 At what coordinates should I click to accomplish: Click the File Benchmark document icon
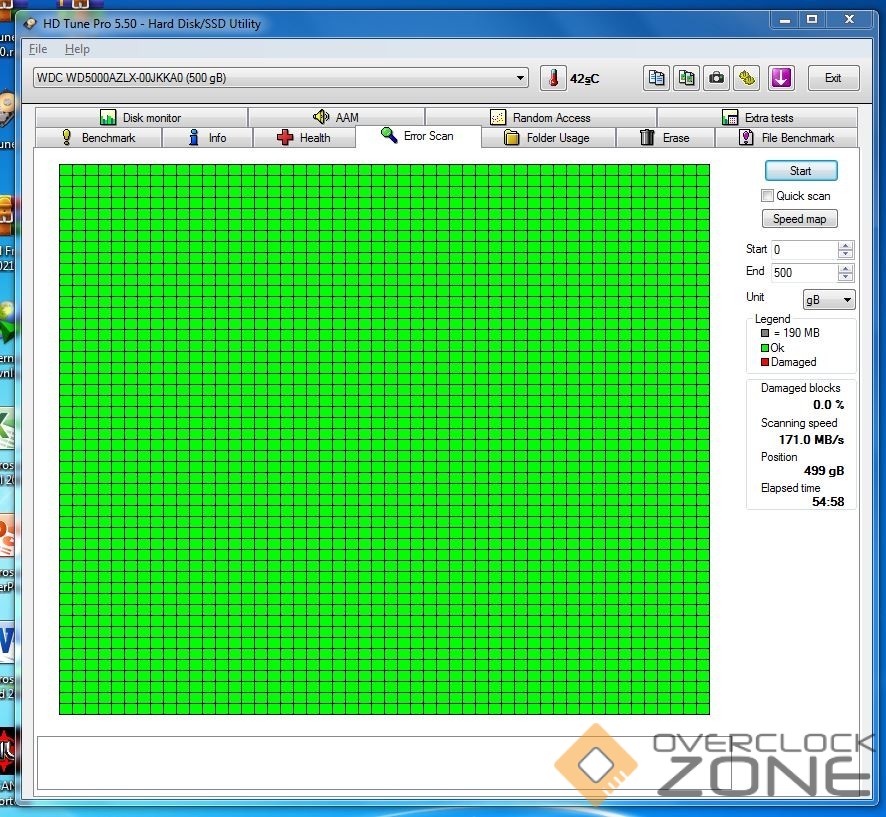(x=746, y=137)
